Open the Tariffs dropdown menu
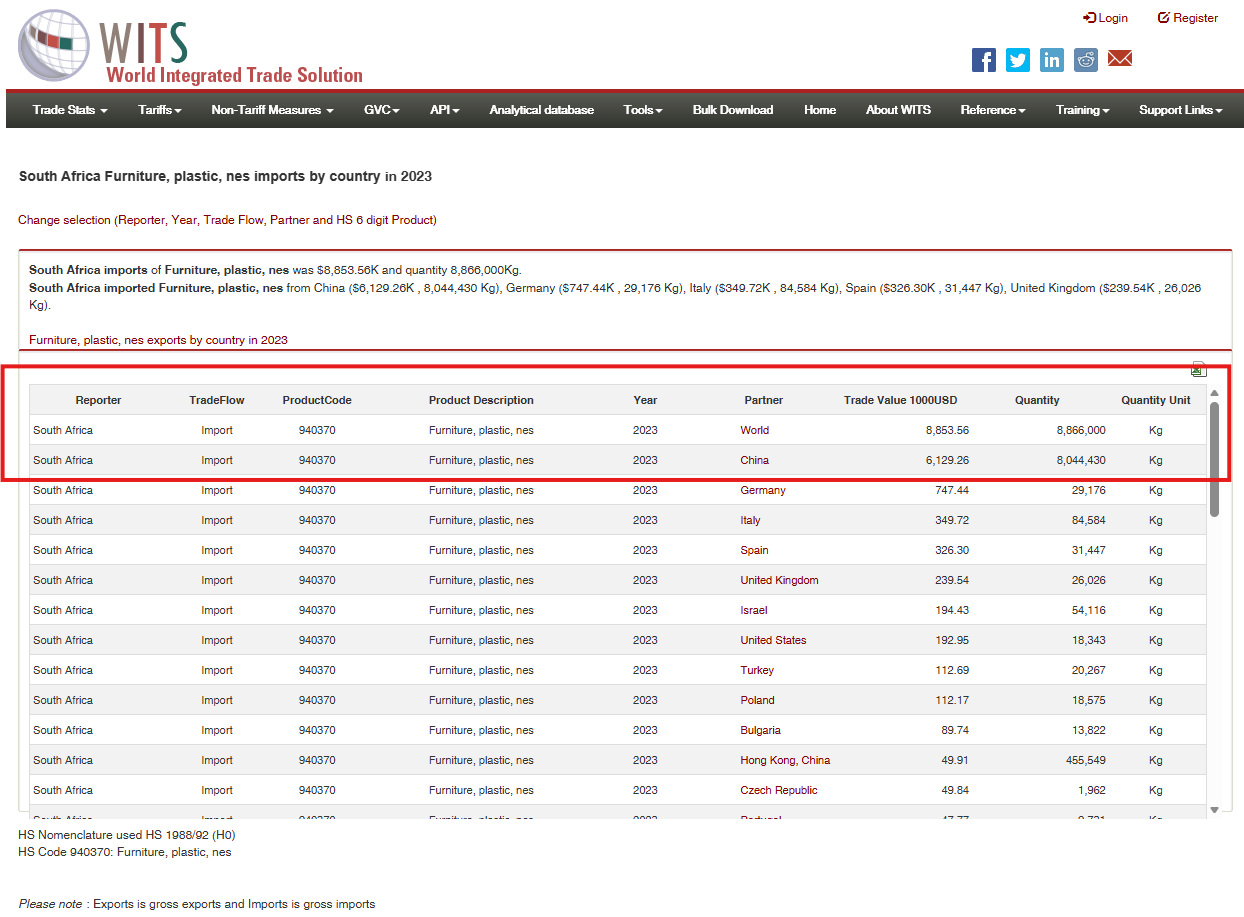The width and height of the screenshot is (1244, 917). 160,110
